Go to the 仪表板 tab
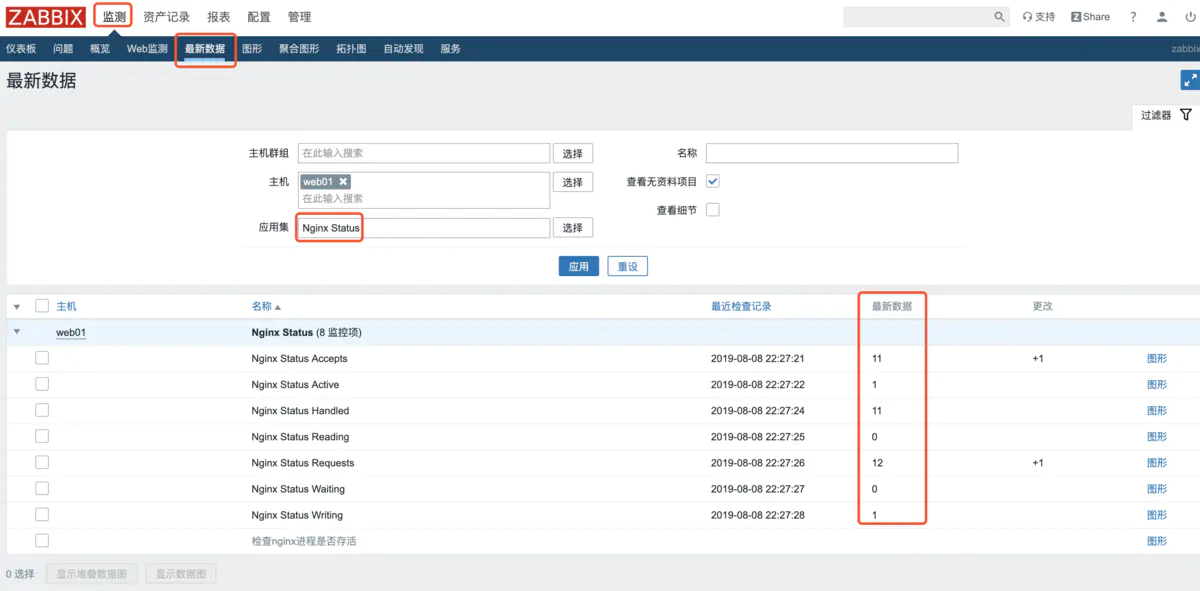 tap(21, 48)
